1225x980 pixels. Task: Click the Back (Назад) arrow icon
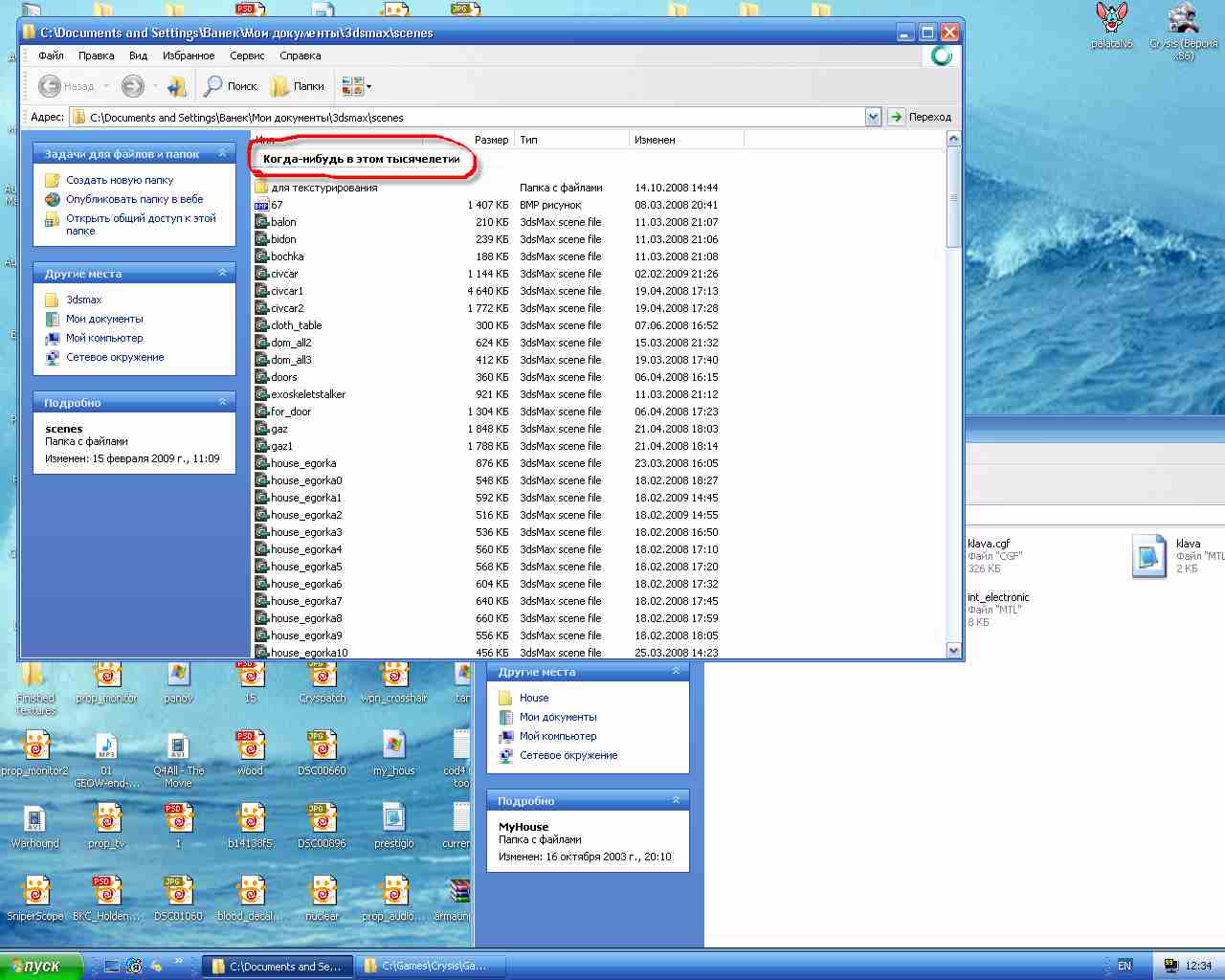point(50,86)
